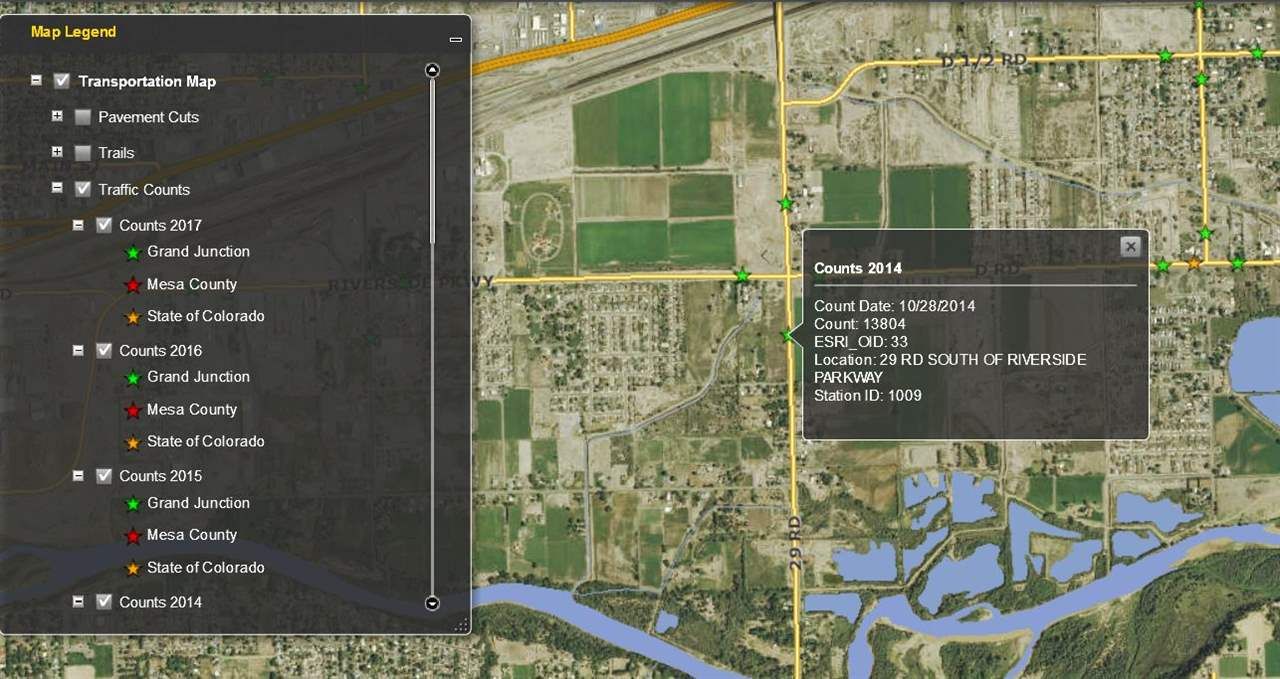Screen dimensions: 1280x679
Task: Click 'Station ID: 1009' in popup
Action: pyautogui.click(x=868, y=395)
